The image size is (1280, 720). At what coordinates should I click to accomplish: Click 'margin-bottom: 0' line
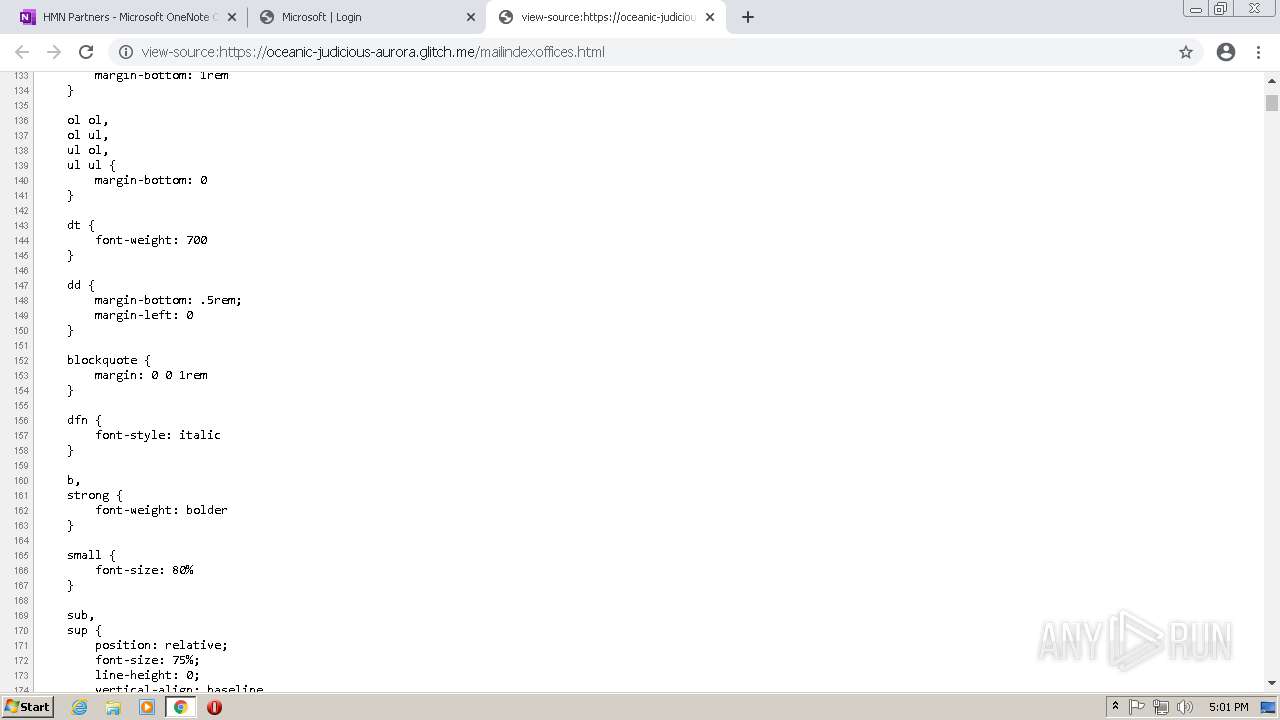pos(151,180)
